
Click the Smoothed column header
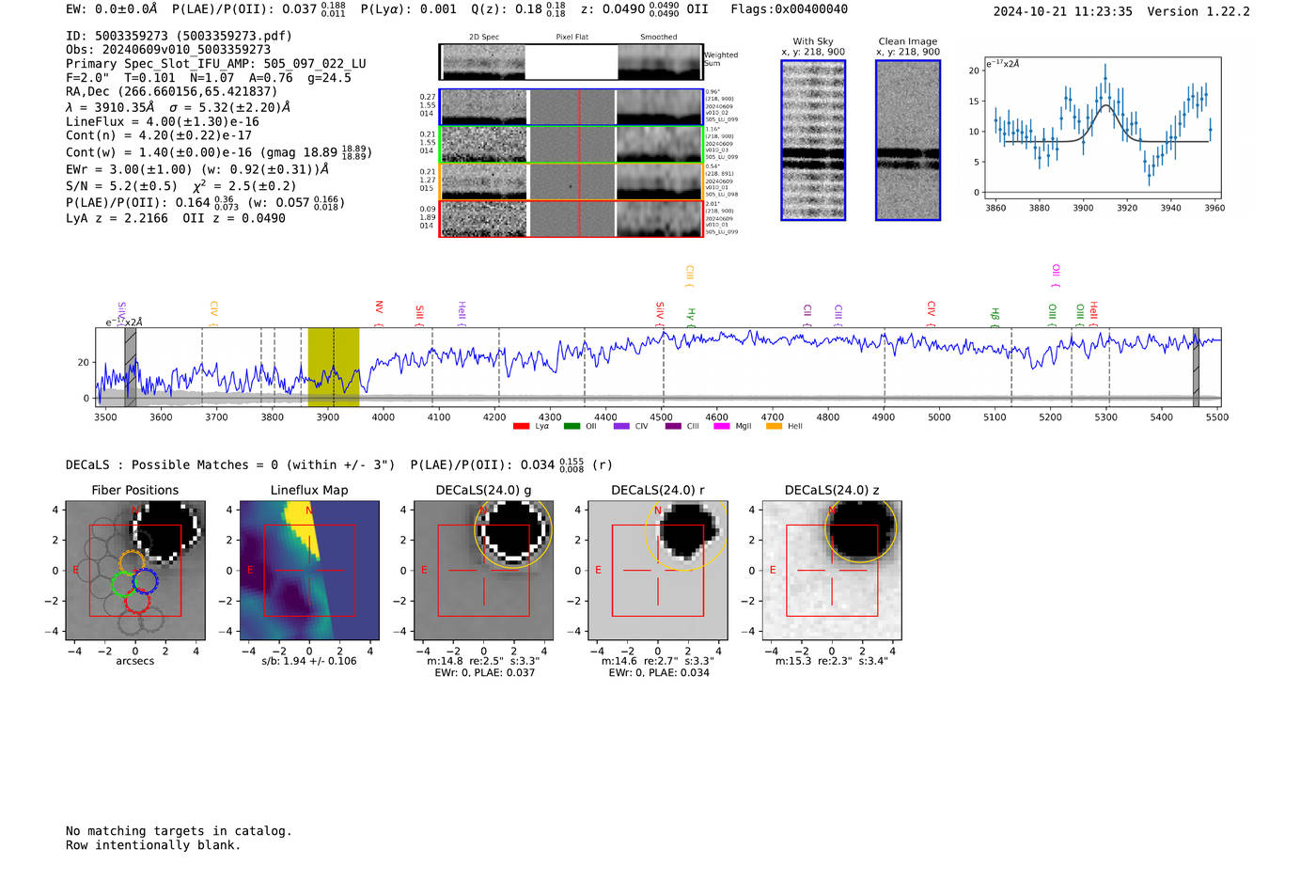click(658, 38)
